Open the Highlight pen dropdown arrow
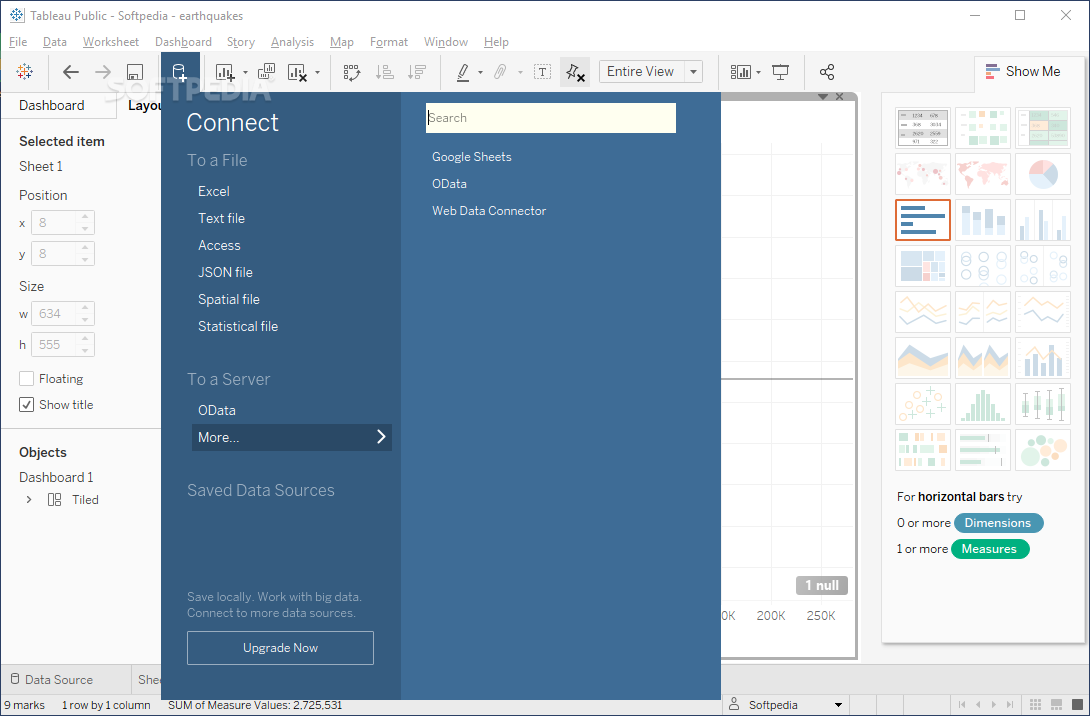Screen dimensions: 1090x716 pos(480,72)
